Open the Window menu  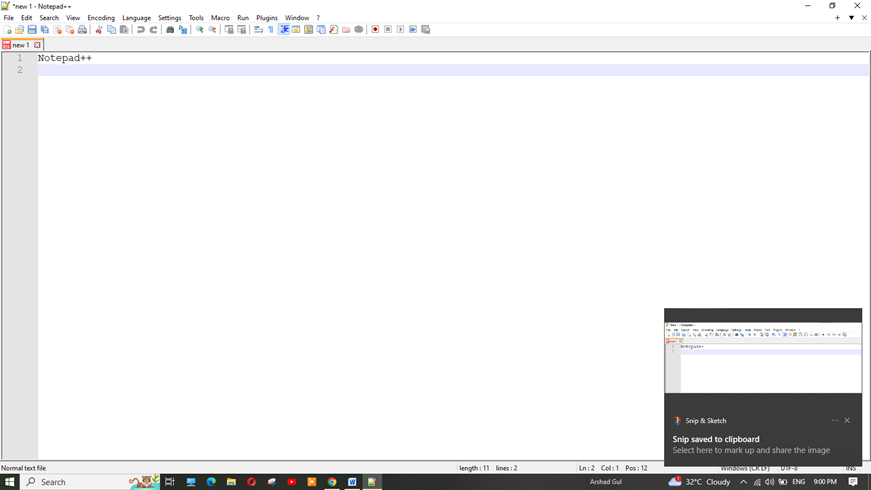[297, 18]
